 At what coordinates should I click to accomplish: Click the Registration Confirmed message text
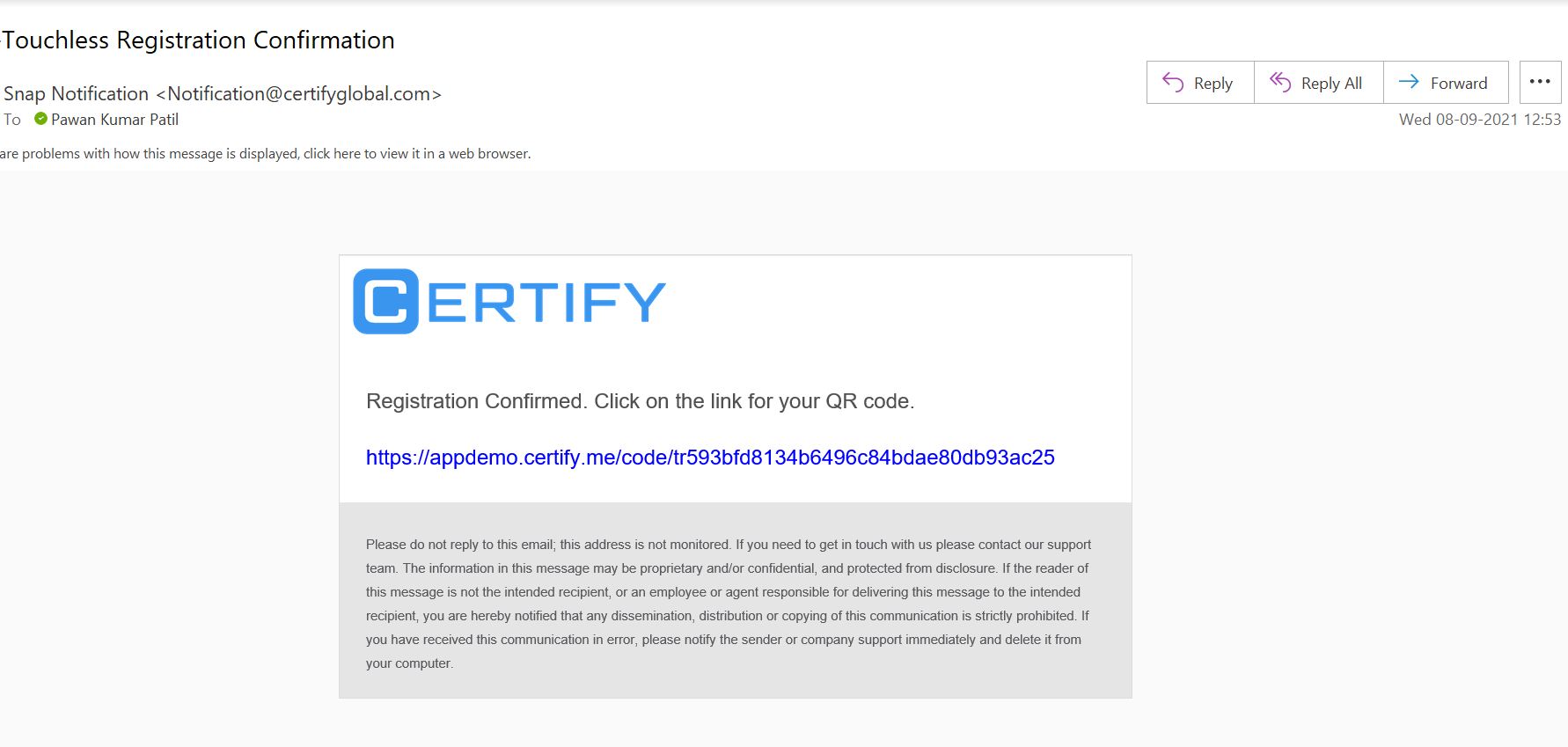point(641,401)
